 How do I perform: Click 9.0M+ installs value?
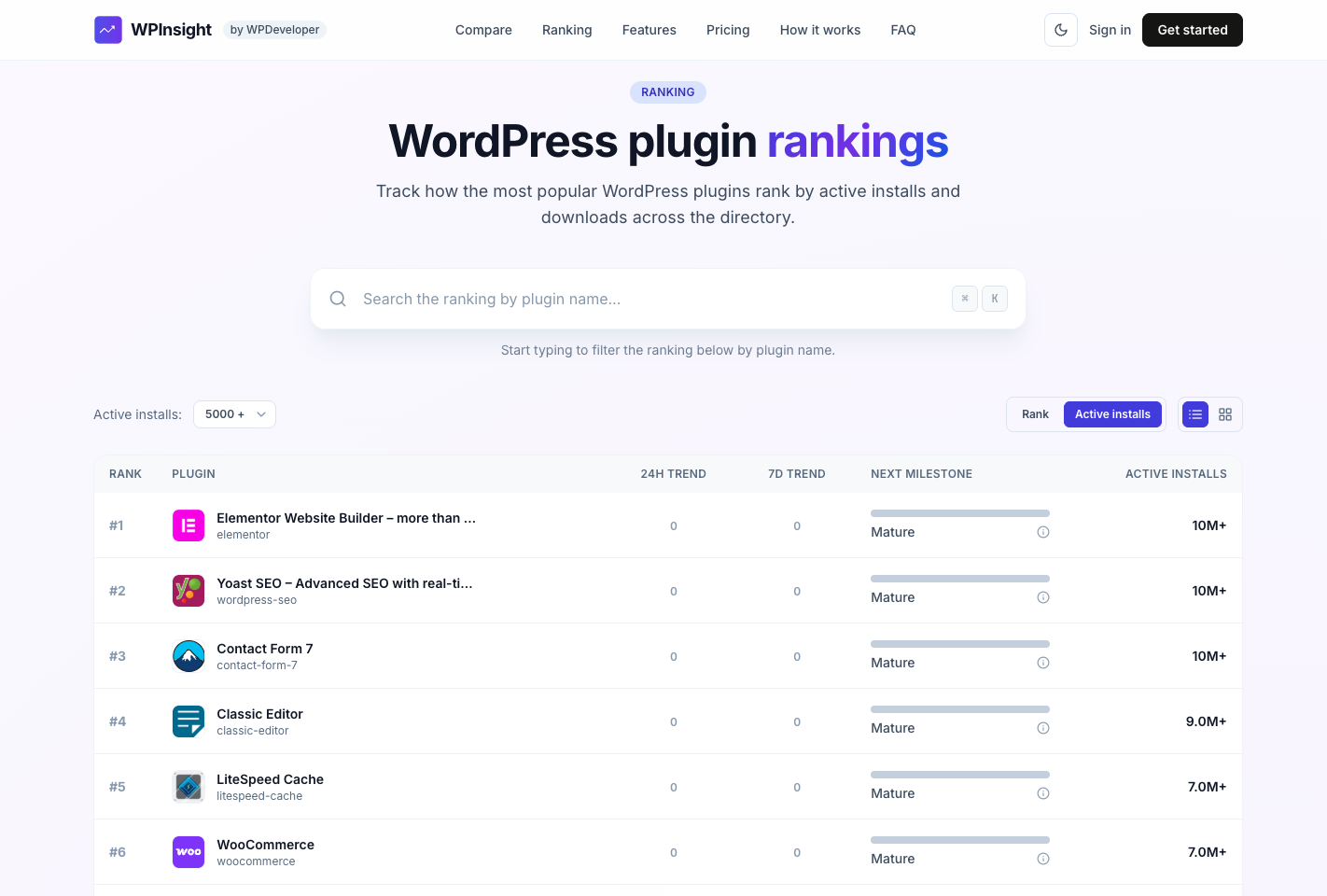pos(1206,721)
